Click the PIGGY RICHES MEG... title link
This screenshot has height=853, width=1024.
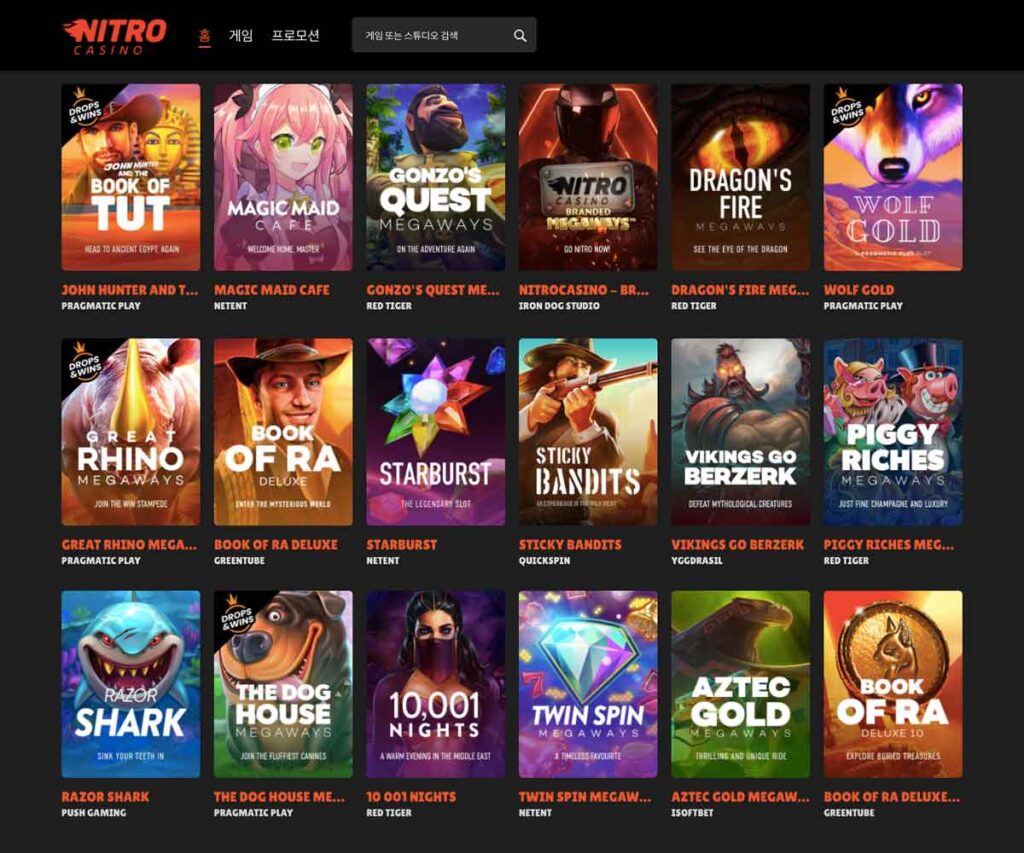[889, 545]
